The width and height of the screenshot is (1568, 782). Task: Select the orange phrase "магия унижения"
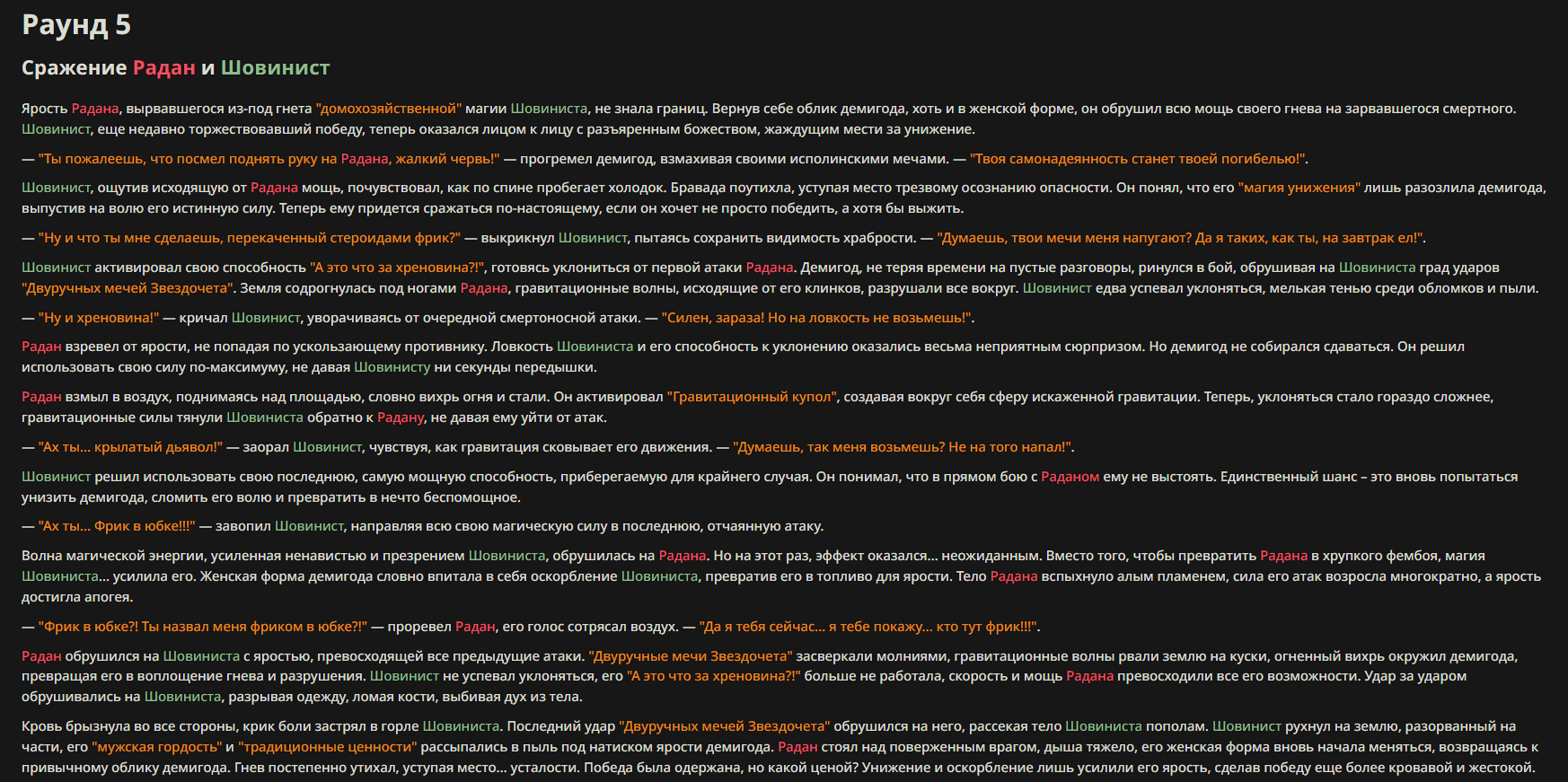pos(1299,188)
